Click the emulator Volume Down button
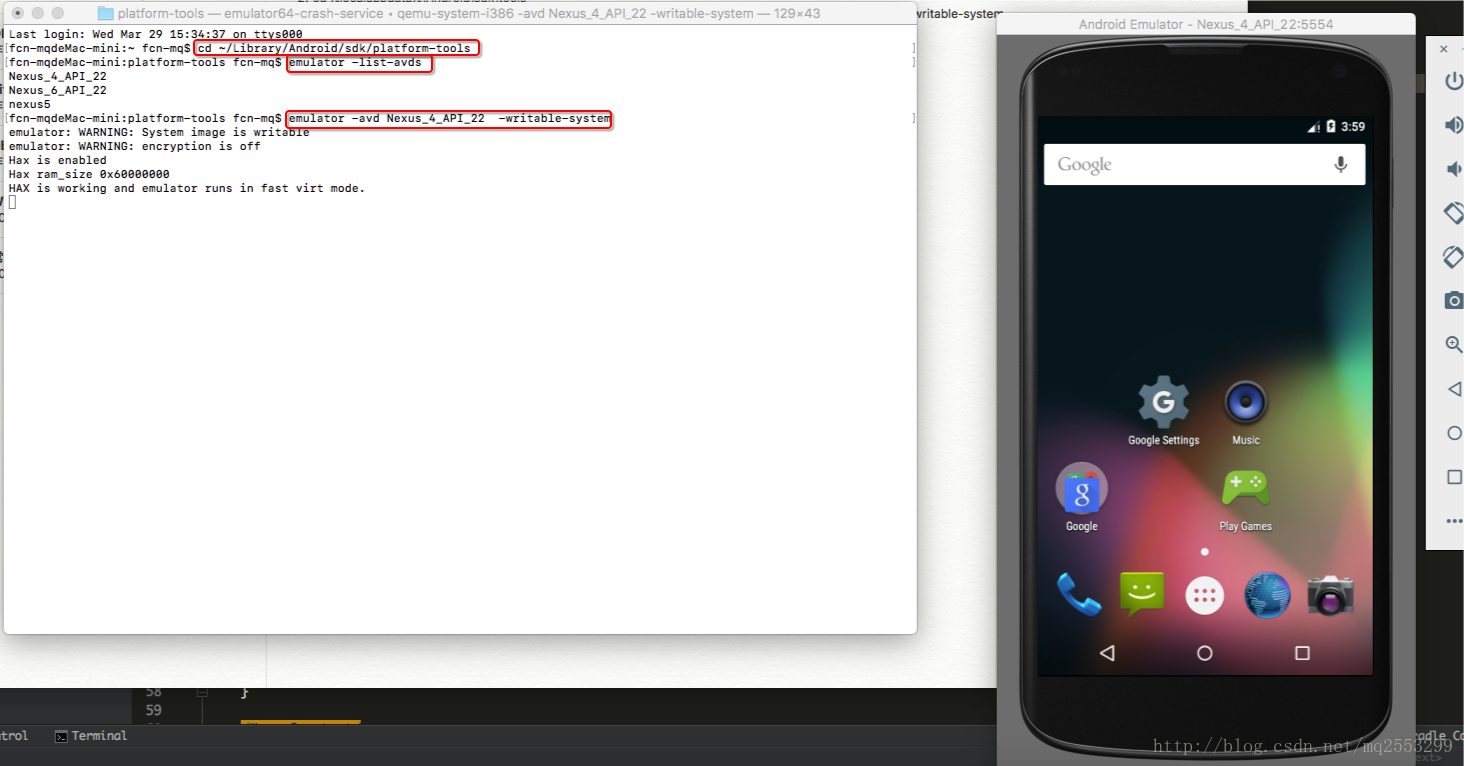This screenshot has width=1464, height=766. click(1454, 169)
